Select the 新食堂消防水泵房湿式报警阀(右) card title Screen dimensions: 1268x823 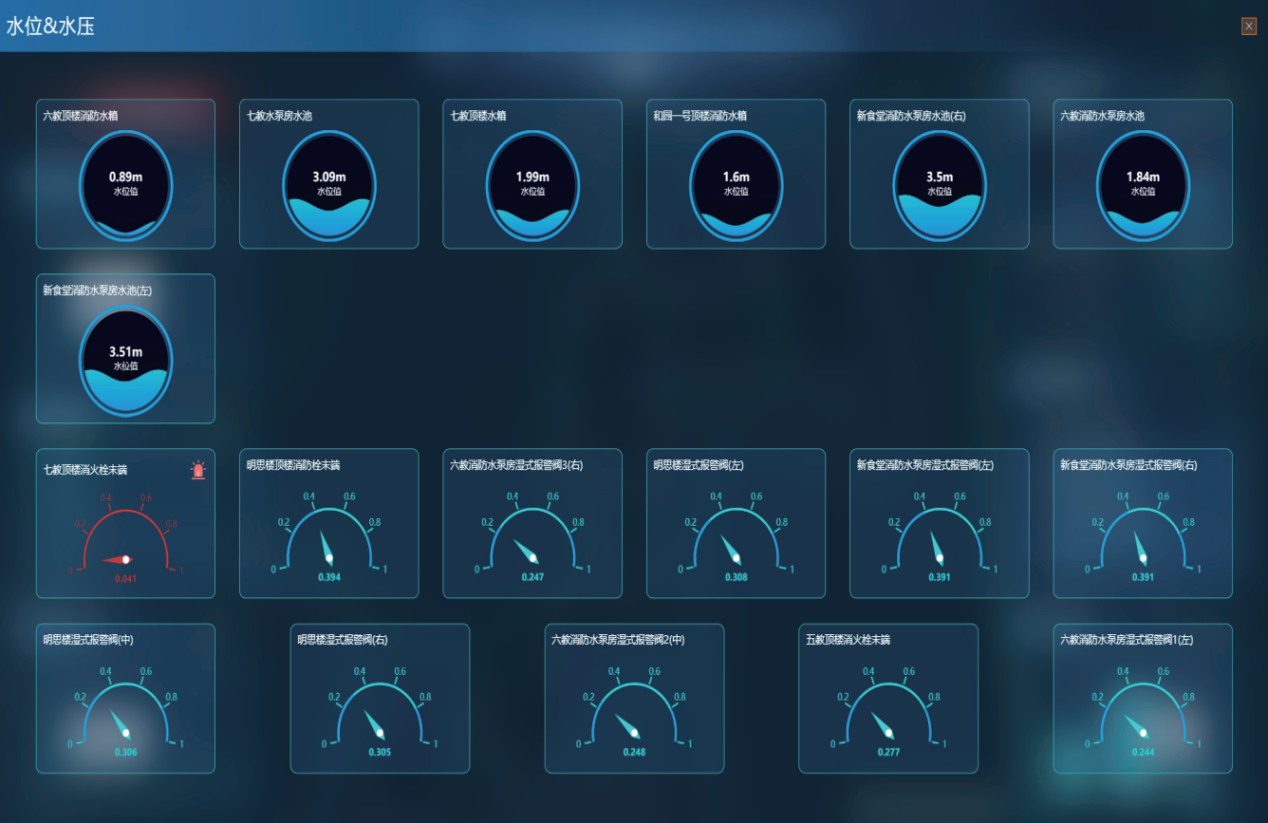(x=1128, y=465)
